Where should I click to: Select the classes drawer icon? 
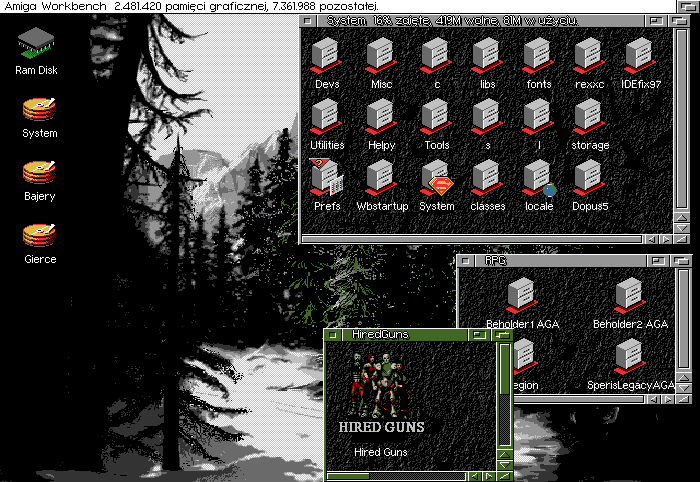coord(488,185)
